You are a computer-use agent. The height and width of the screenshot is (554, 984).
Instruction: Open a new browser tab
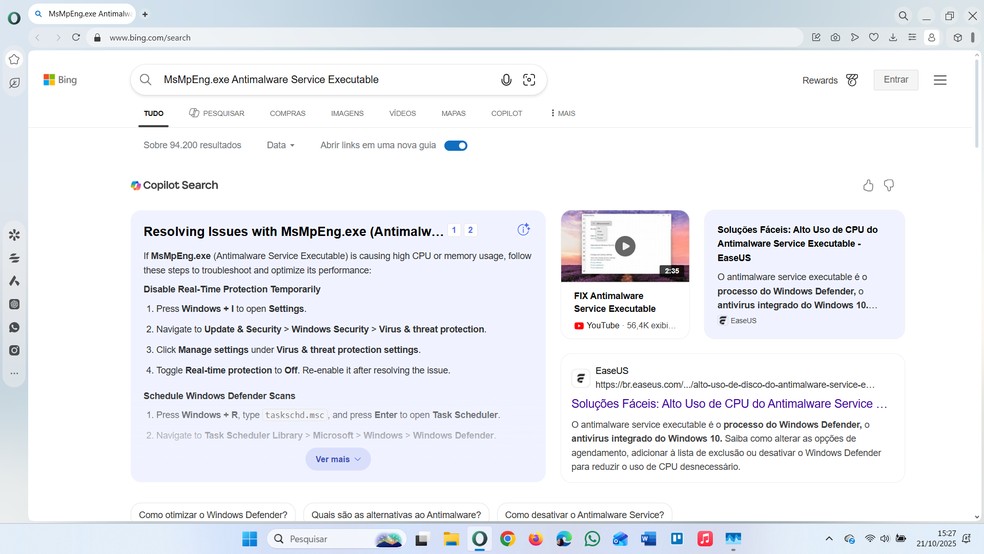[x=145, y=14]
